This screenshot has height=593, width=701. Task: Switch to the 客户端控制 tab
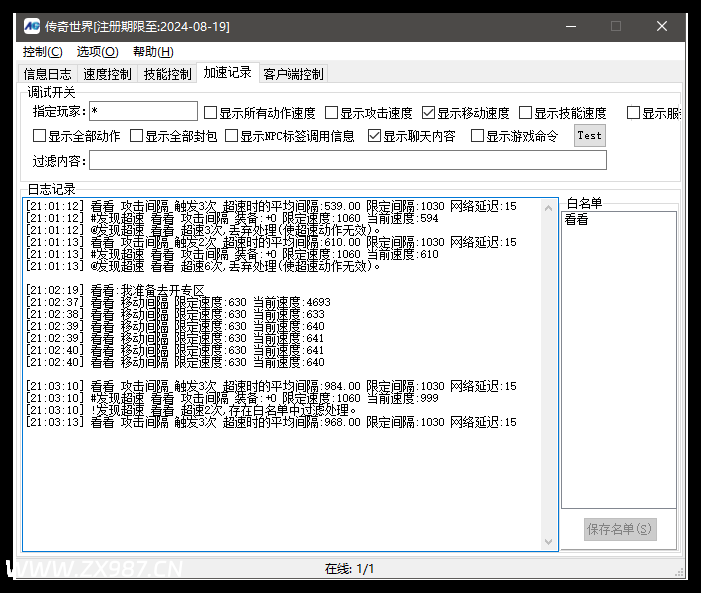click(293, 74)
